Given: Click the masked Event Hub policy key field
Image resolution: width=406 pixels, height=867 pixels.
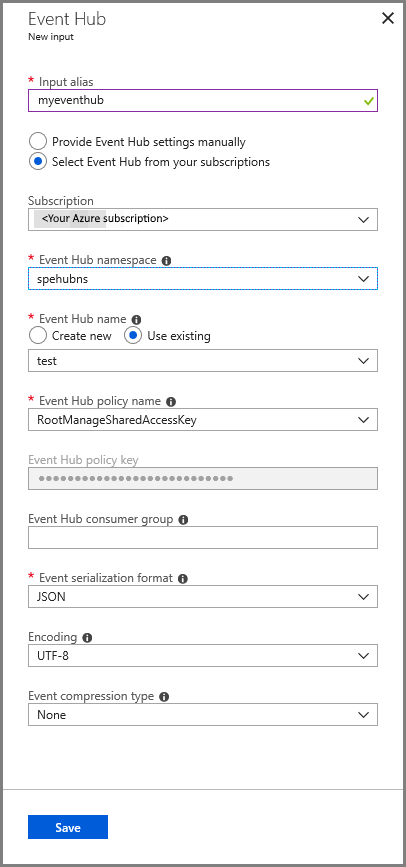Looking at the screenshot, I should tap(202, 478).
